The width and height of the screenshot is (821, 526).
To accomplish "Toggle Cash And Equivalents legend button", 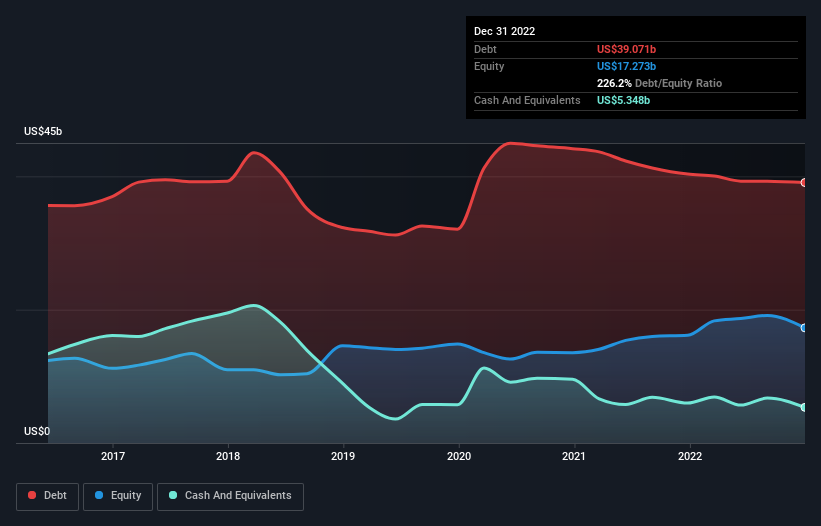I will [230, 496].
